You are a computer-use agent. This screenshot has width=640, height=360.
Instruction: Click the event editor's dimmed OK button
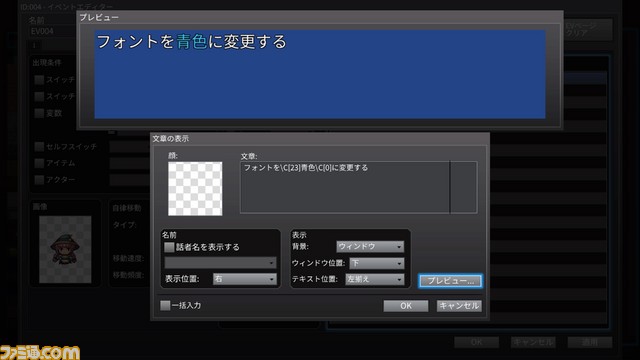coord(476,342)
